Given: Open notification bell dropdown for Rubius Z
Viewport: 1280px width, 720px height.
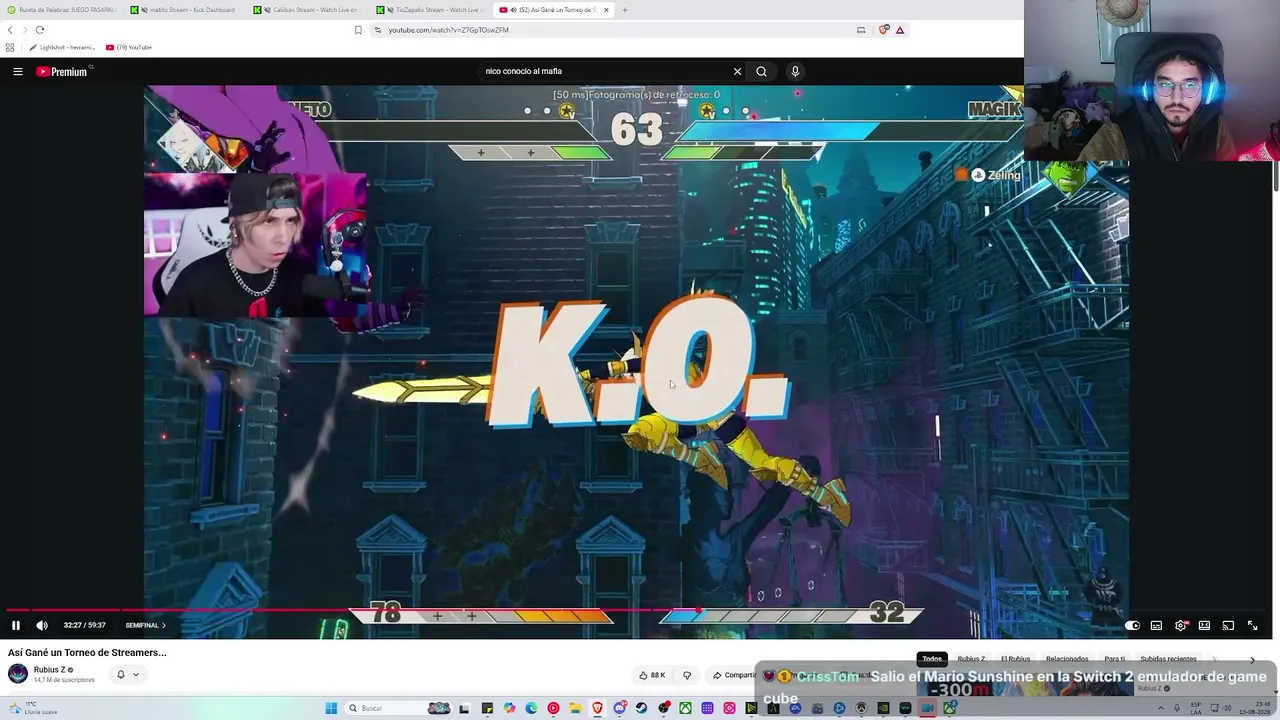Looking at the screenshot, I should point(127,674).
